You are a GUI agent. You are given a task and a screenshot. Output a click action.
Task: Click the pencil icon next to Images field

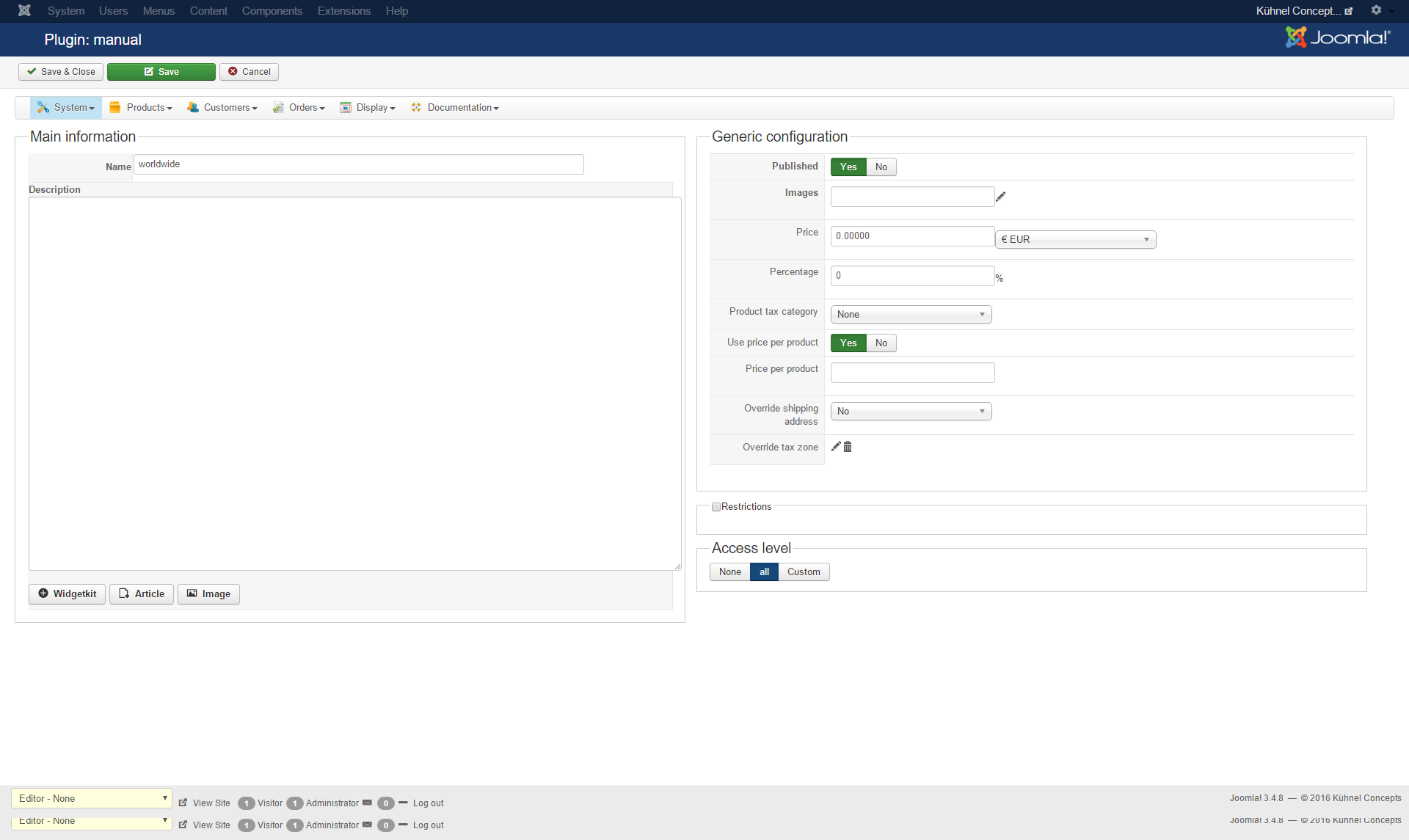[x=1000, y=197]
